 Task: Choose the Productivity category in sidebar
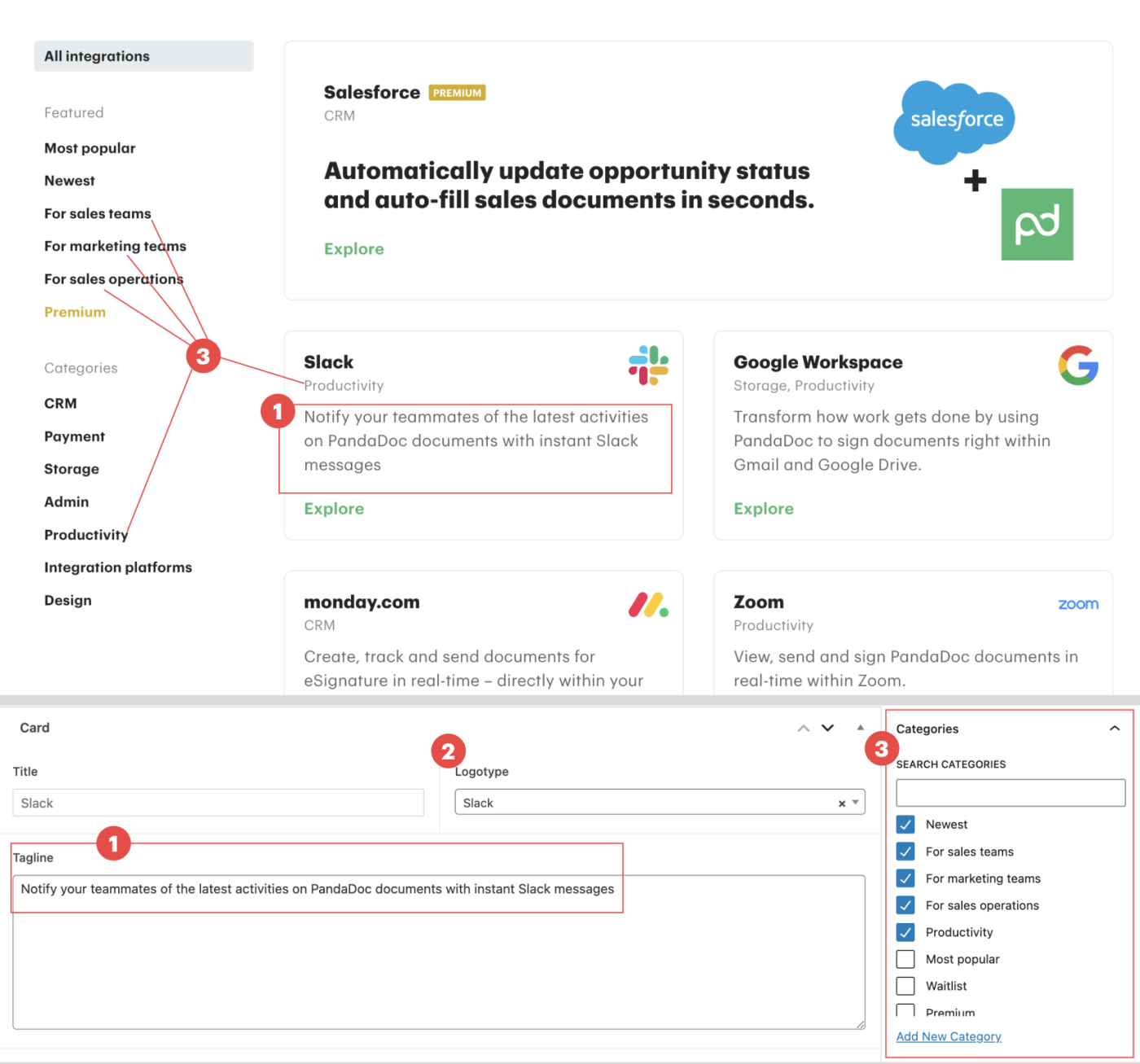[x=85, y=535]
